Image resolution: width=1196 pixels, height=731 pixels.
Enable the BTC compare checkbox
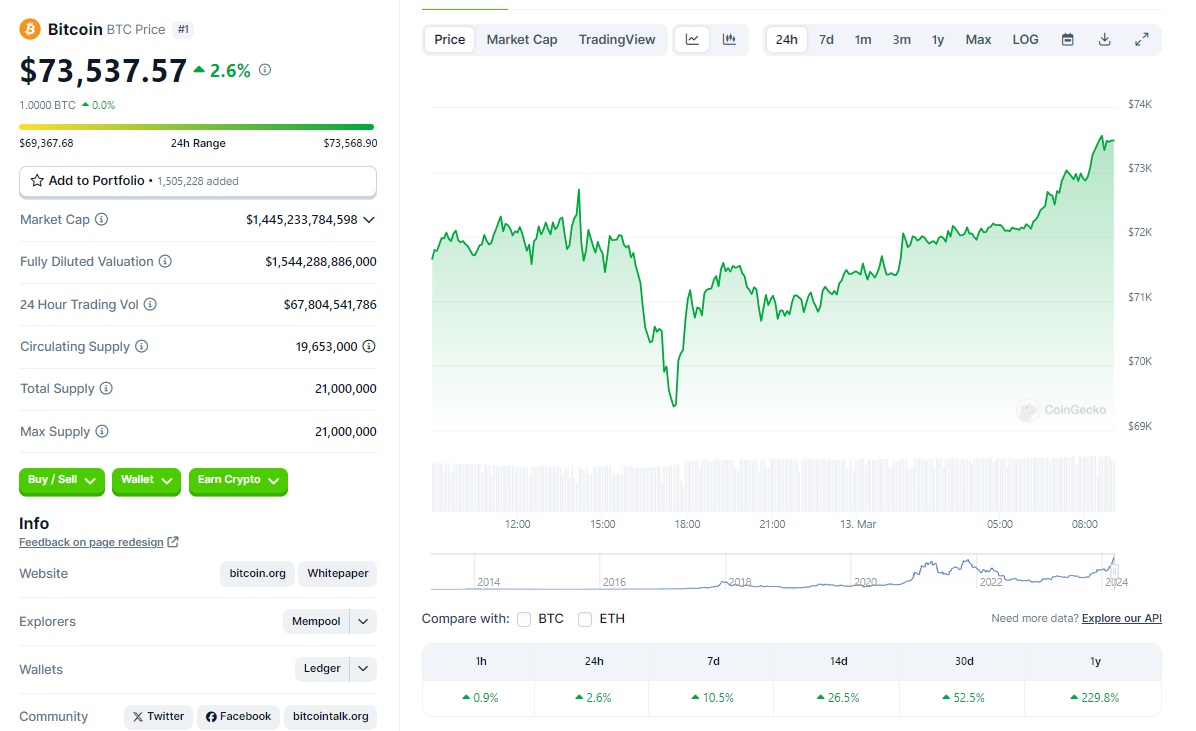[x=524, y=619]
